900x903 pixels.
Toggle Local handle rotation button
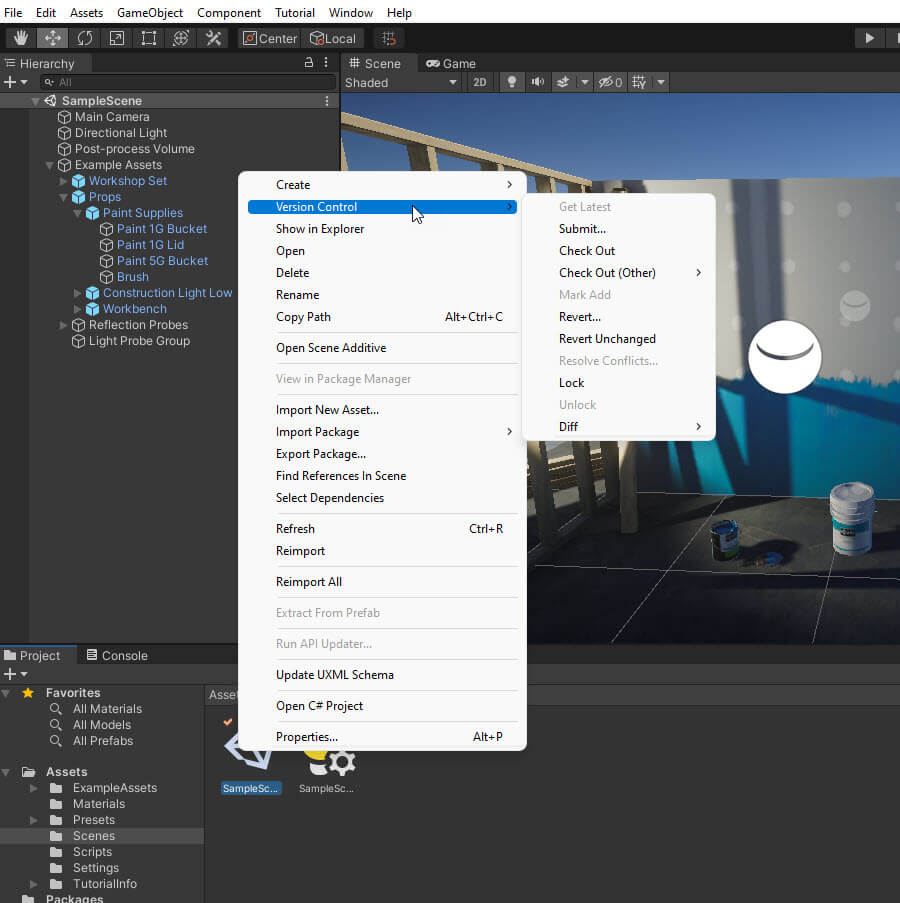[x=333, y=38]
